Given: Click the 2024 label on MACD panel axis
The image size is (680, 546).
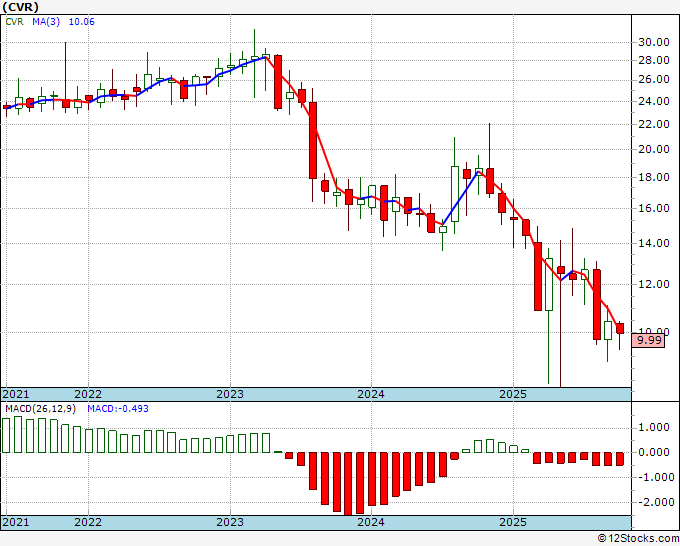Looking at the screenshot, I should pos(371,522).
